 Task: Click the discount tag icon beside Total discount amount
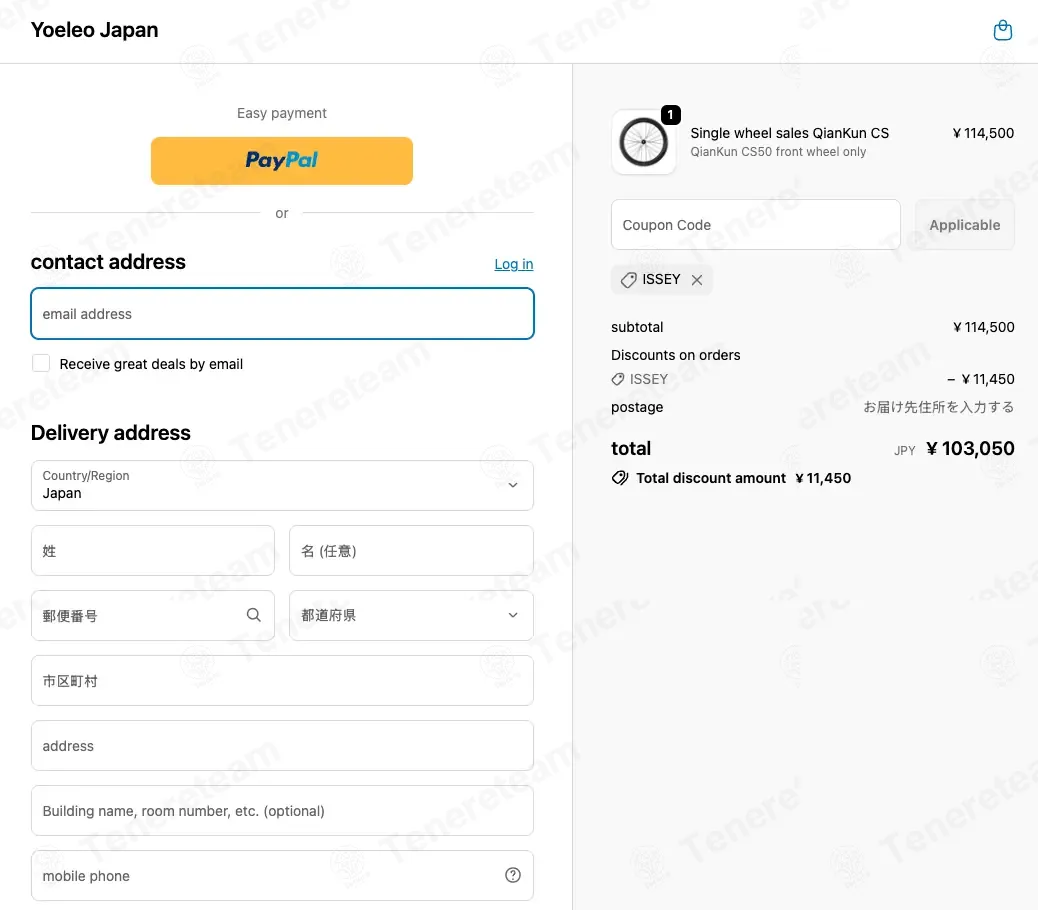620,478
